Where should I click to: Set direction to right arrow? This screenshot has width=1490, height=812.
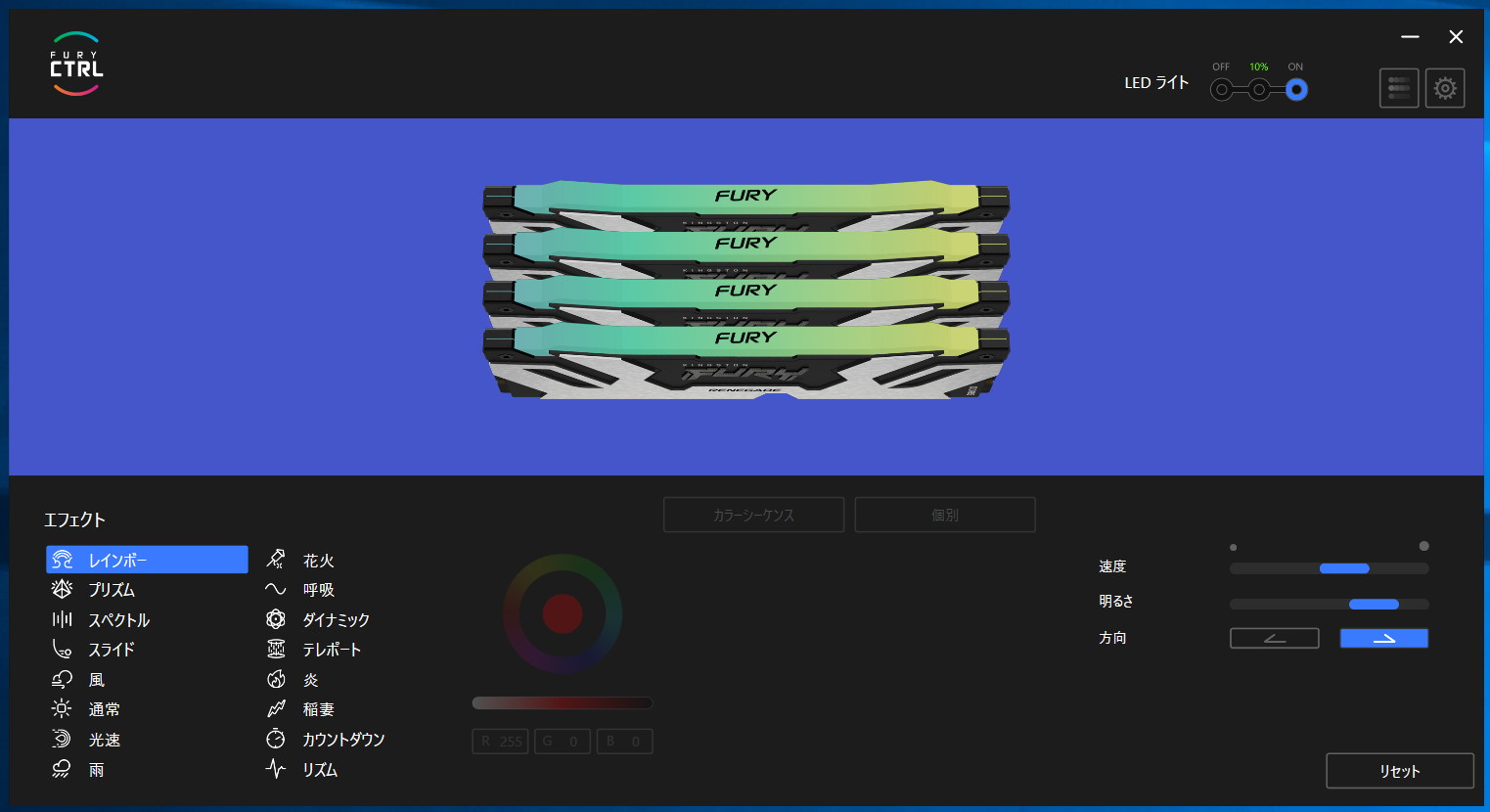[x=1384, y=638]
